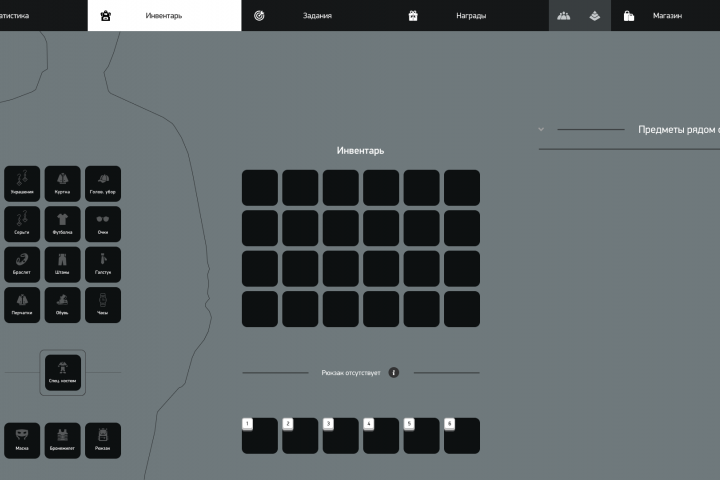Viewport: 720px width, 480px height.
Task: Switch to the Инвентарь tab
Action: [164, 16]
